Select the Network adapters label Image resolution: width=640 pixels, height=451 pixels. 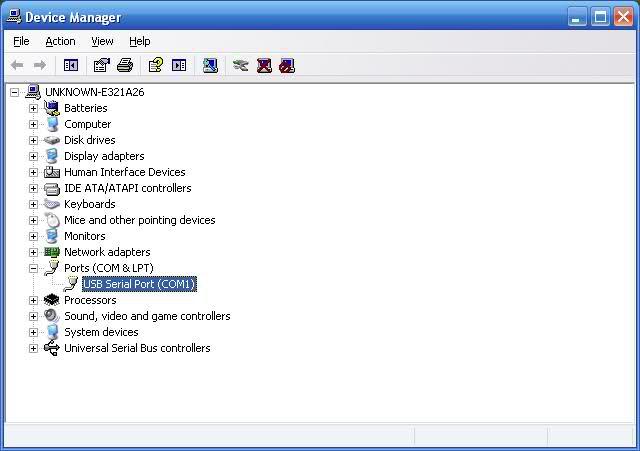(x=107, y=252)
